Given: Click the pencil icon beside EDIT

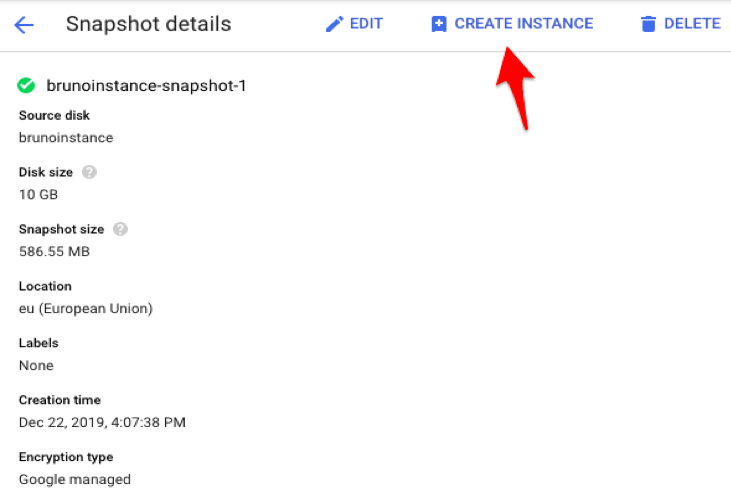Looking at the screenshot, I should point(335,24).
